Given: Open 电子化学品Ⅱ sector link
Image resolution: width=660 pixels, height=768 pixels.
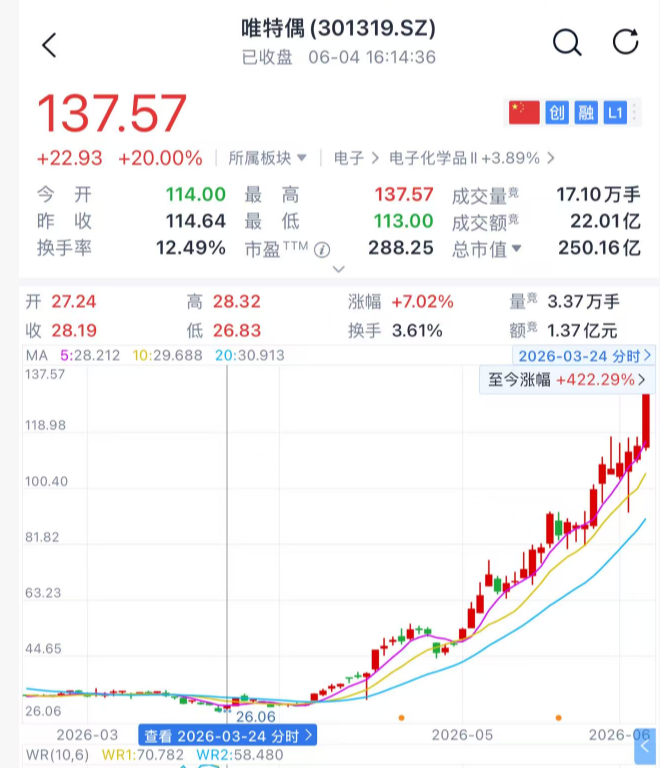Looking at the screenshot, I should point(472,158).
